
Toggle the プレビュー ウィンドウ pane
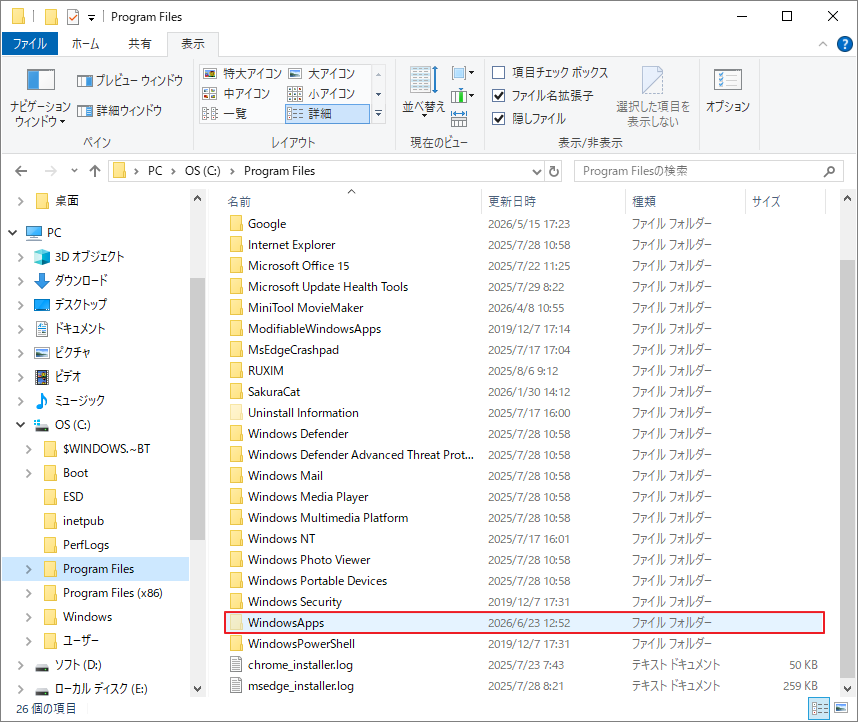coord(130,81)
